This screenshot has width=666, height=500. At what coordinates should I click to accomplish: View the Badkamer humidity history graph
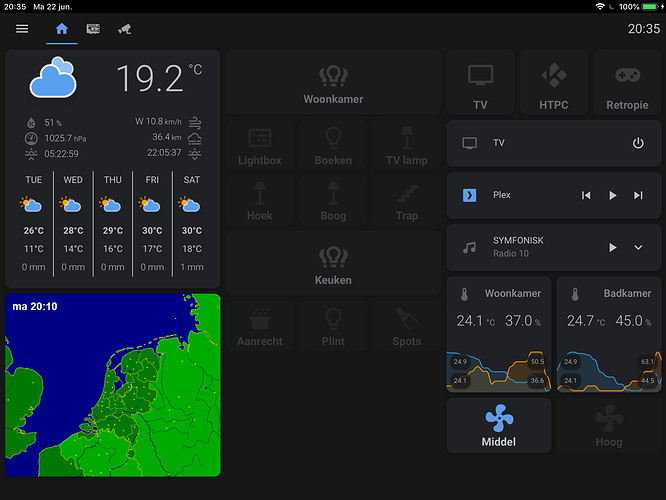click(609, 371)
